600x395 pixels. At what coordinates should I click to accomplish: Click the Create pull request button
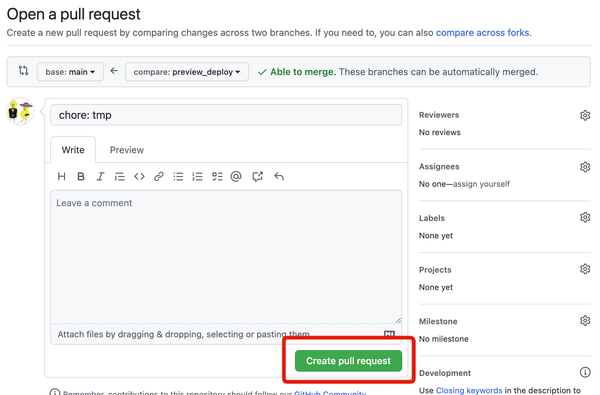coord(348,361)
